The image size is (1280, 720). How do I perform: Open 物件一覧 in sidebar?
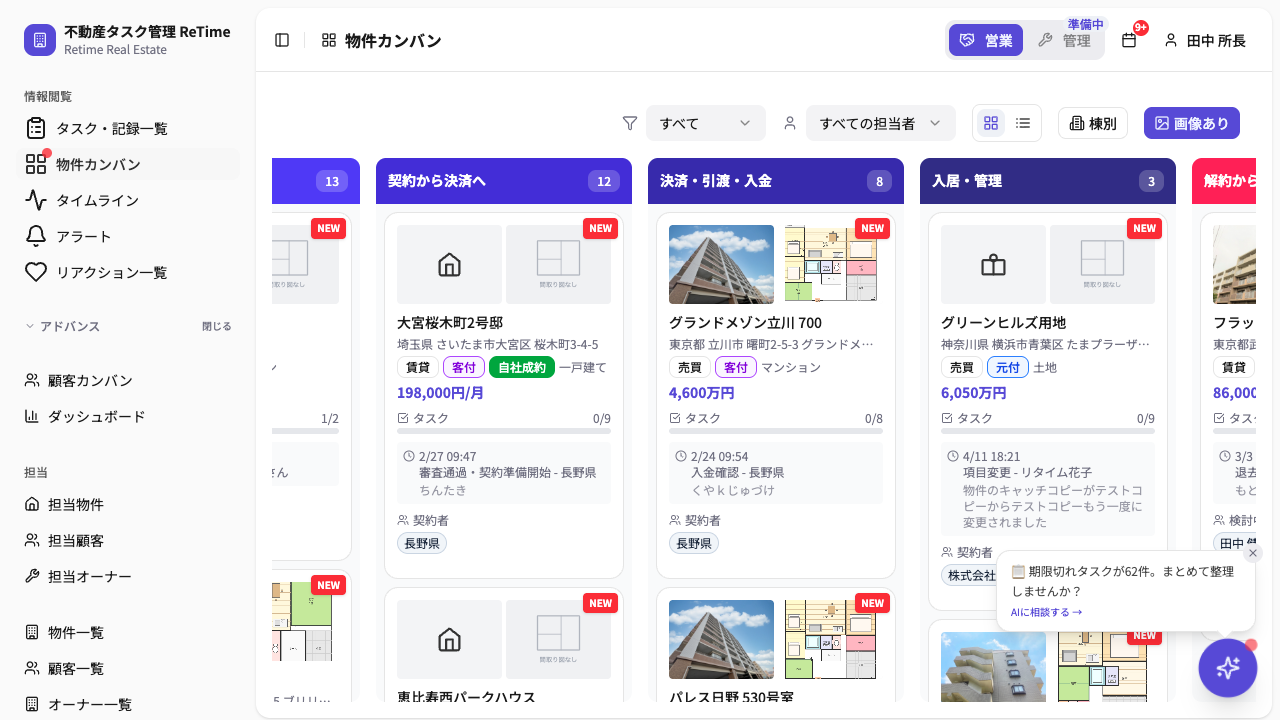click(128, 632)
